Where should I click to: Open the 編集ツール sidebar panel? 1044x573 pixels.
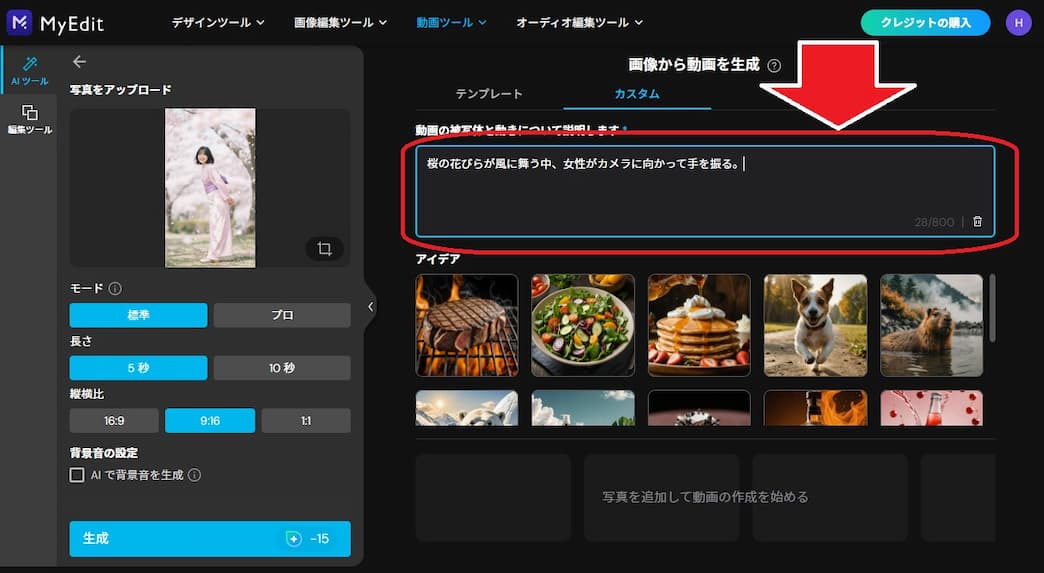(29, 119)
